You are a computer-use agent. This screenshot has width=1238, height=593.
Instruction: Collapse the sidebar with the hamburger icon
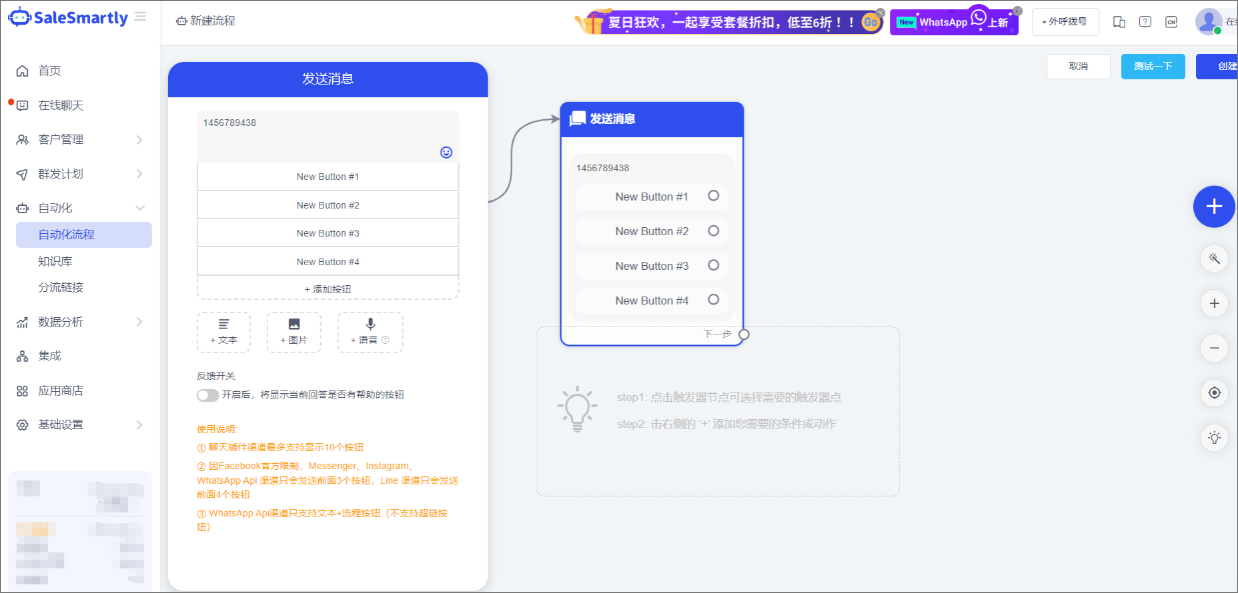coord(140,17)
